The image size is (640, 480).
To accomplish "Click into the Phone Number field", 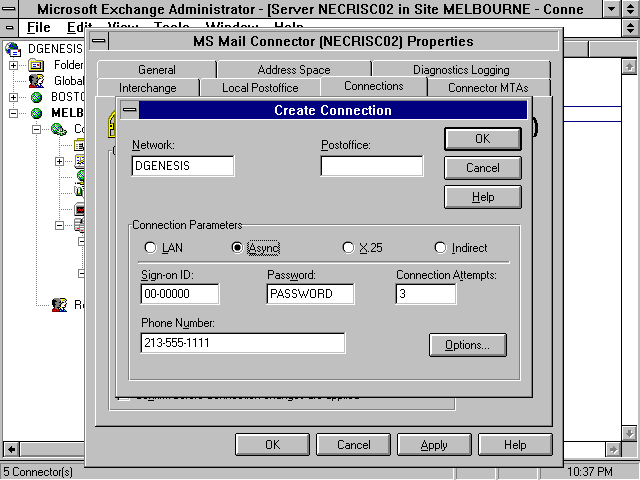I will click(243, 343).
